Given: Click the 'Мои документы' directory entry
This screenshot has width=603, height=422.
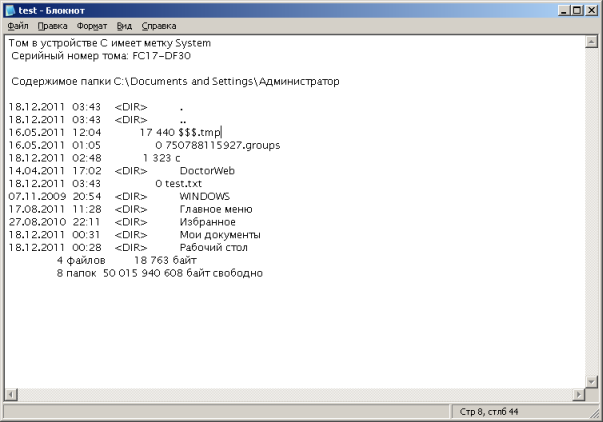Looking at the screenshot, I should click(x=220, y=235).
